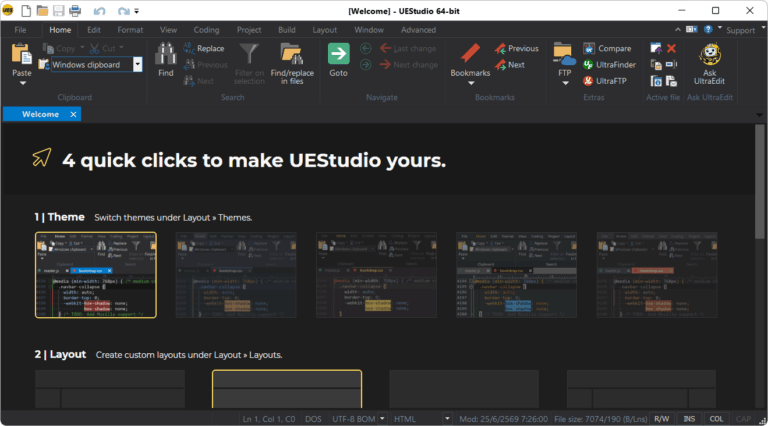Click the window with purple arrow icon
The height and width of the screenshot is (426, 768).
point(656,48)
